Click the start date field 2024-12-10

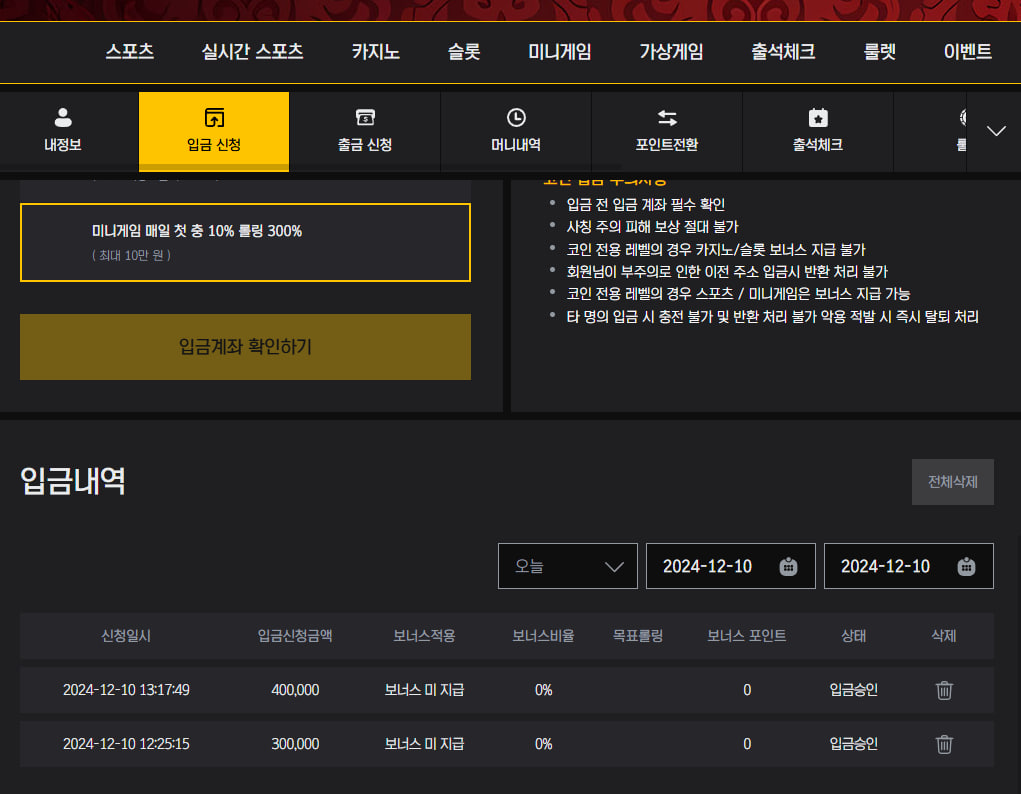point(708,566)
